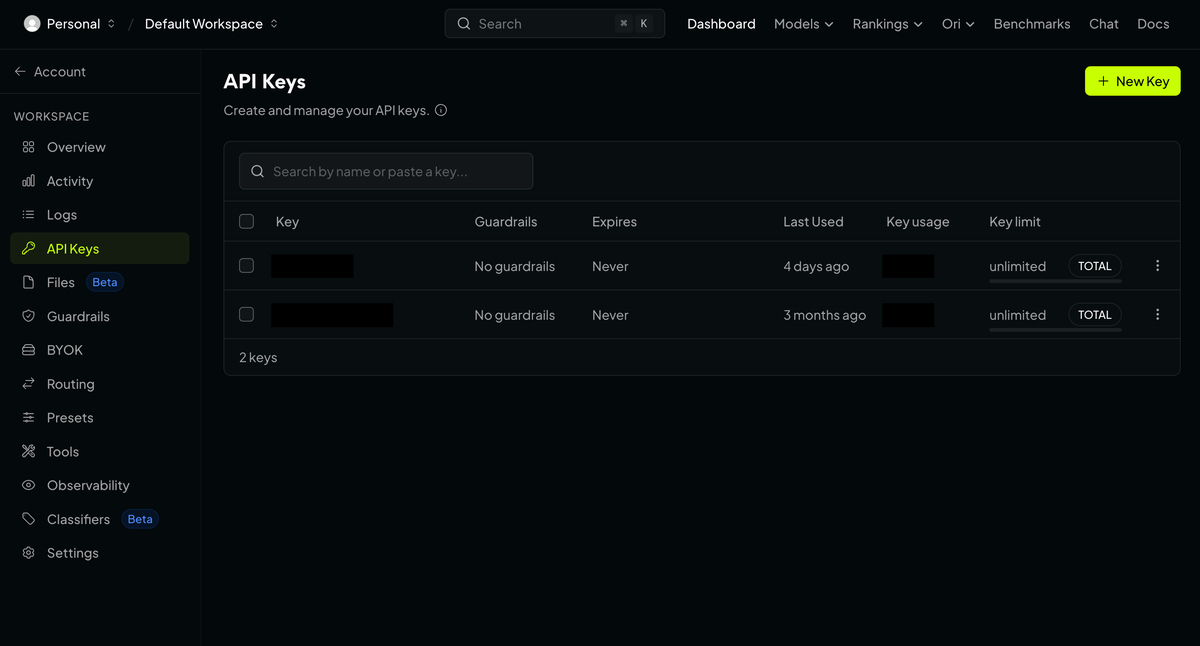This screenshot has width=1200, height=646.
Task: Focus the top Search field
Action: point(555,24)
